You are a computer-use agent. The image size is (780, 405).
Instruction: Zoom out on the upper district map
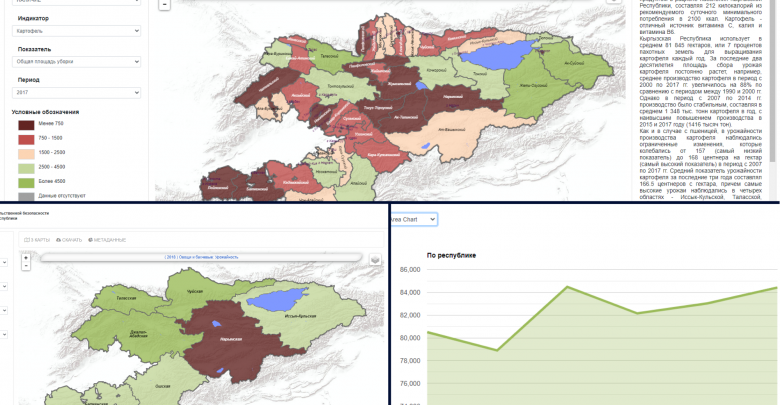tap(164, 4)
